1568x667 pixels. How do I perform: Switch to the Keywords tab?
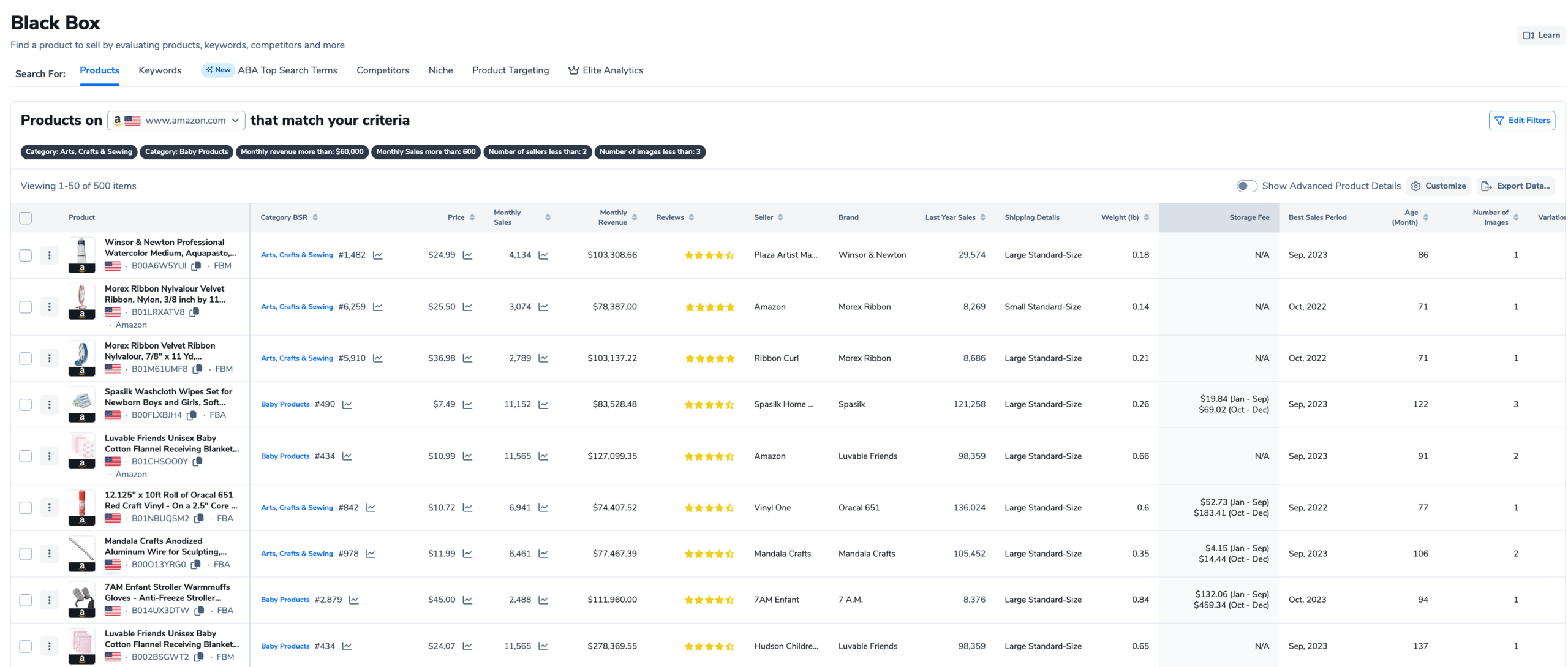point(160,70)
